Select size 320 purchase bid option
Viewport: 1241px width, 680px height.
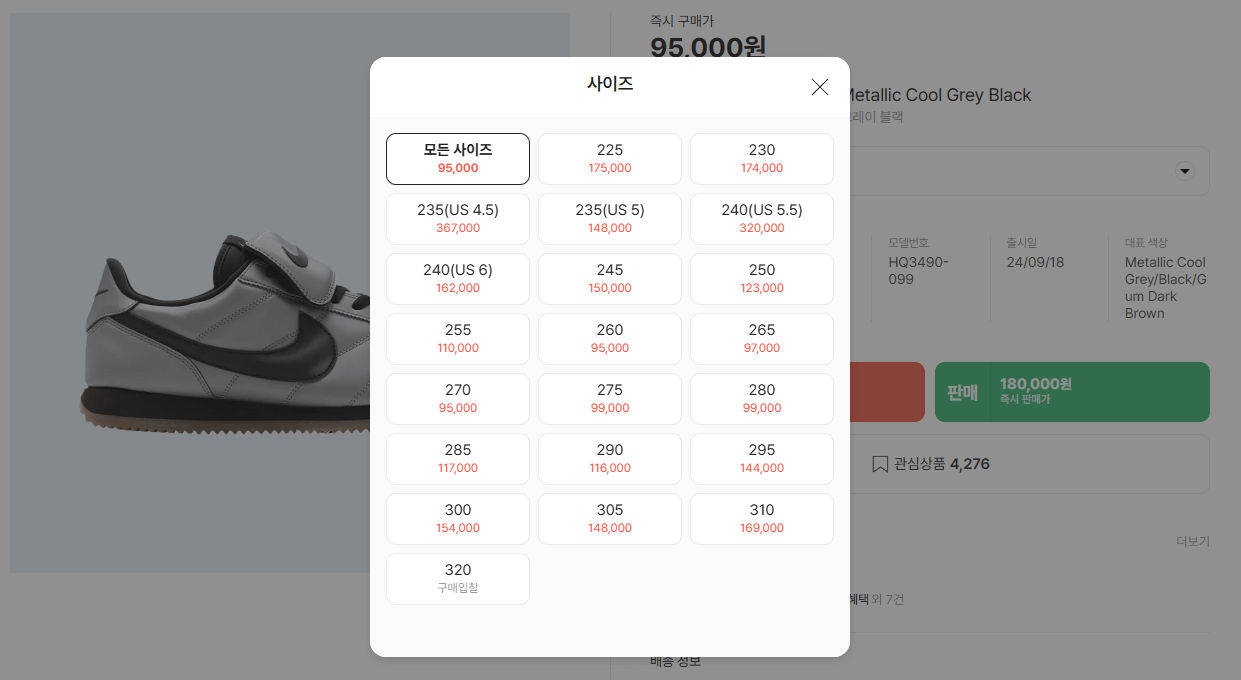458,579
